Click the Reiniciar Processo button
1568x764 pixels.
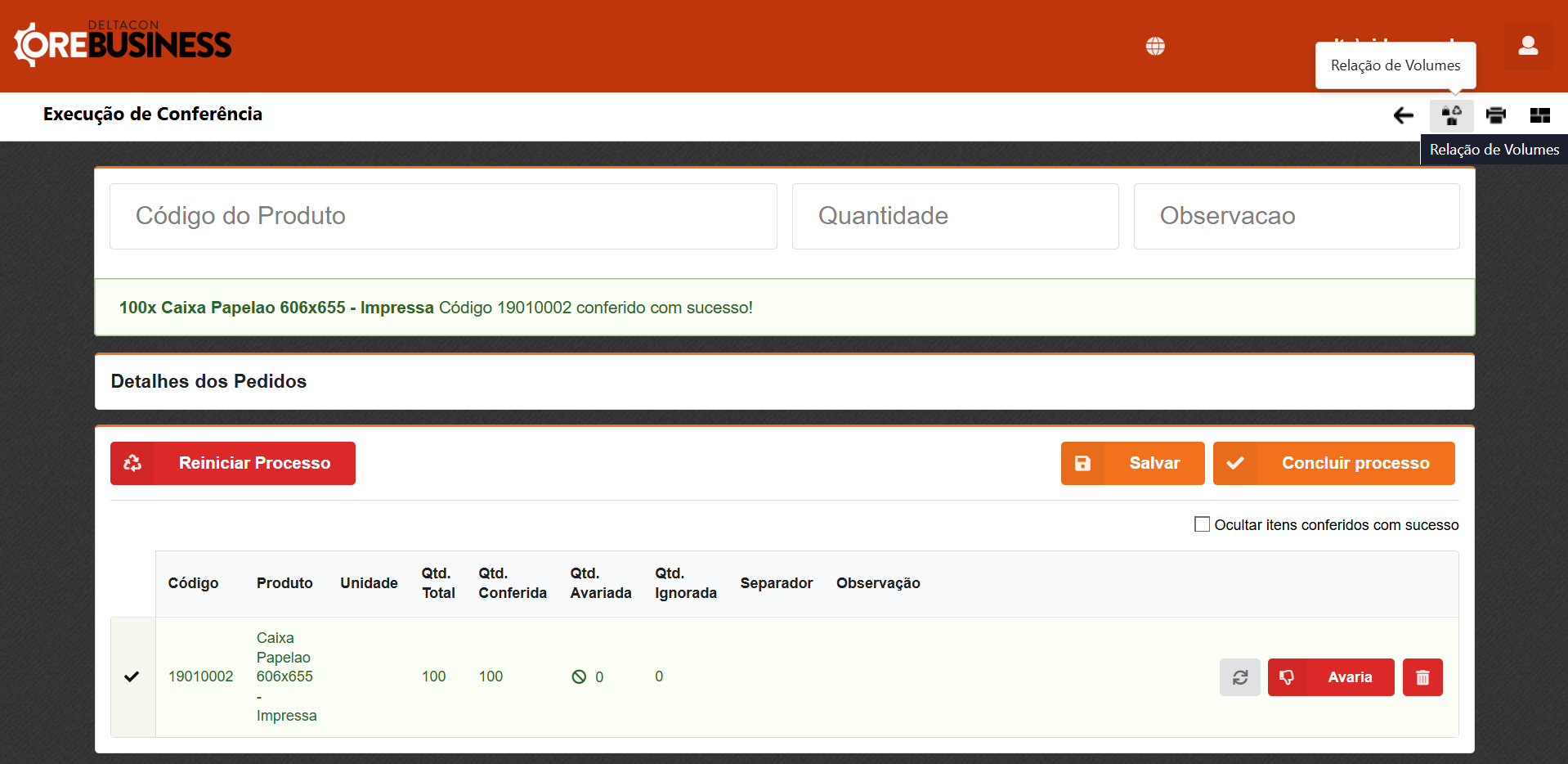(x=233, y=463)
